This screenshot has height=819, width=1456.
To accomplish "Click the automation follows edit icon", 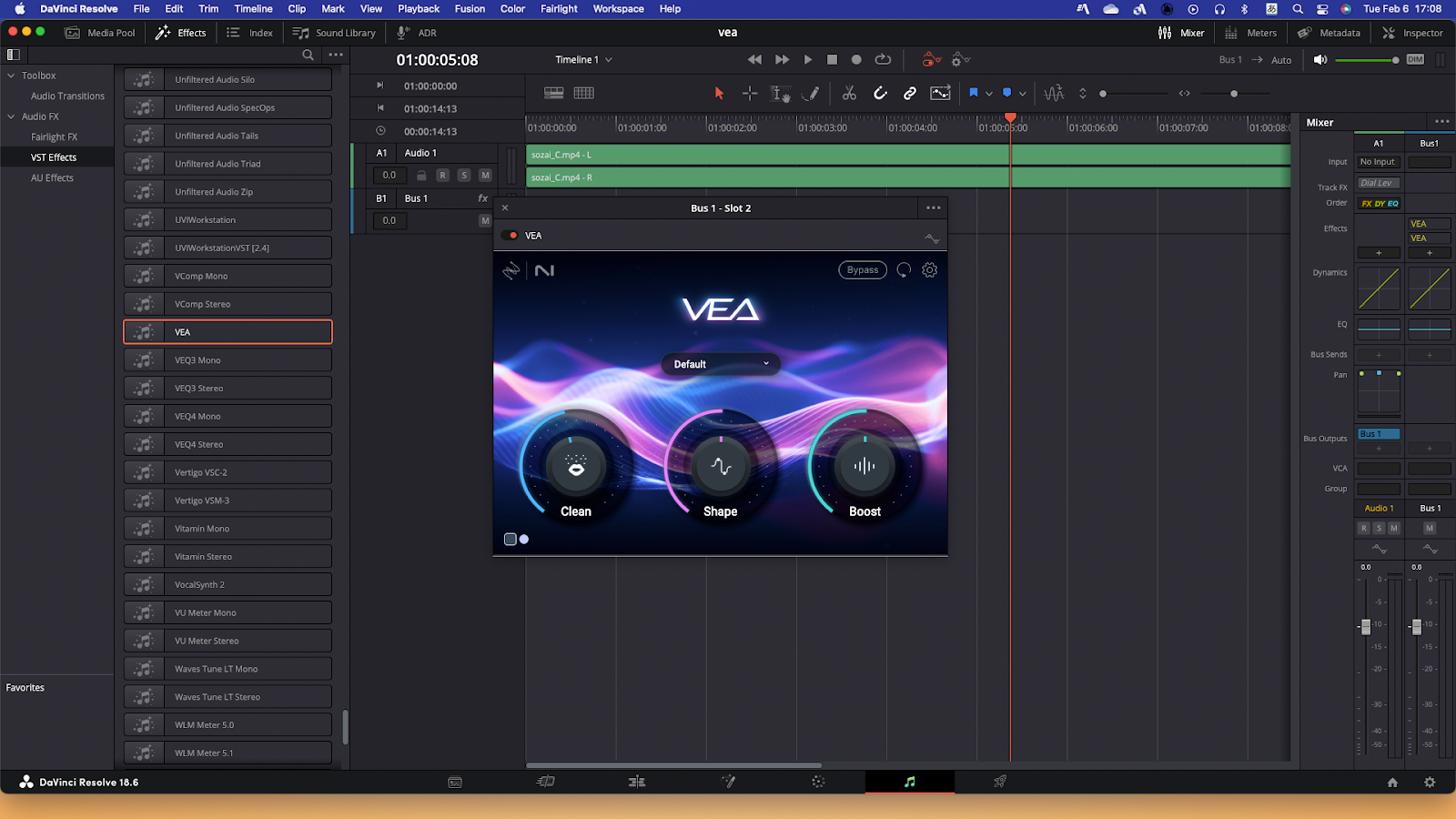I will coord(940,93).
